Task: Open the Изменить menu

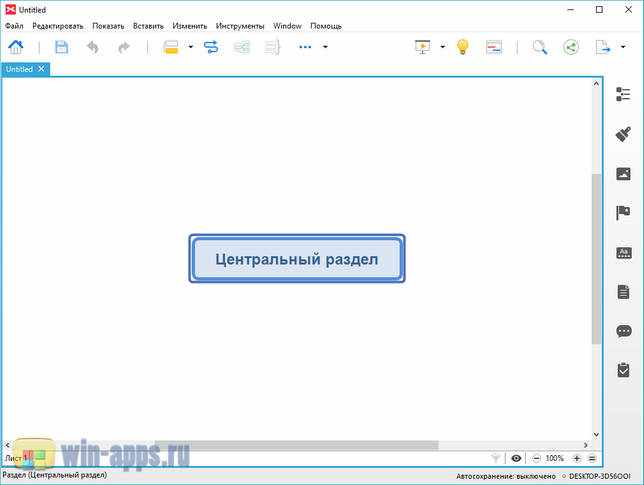Action: pyautogui.click(x=190, y=26)
